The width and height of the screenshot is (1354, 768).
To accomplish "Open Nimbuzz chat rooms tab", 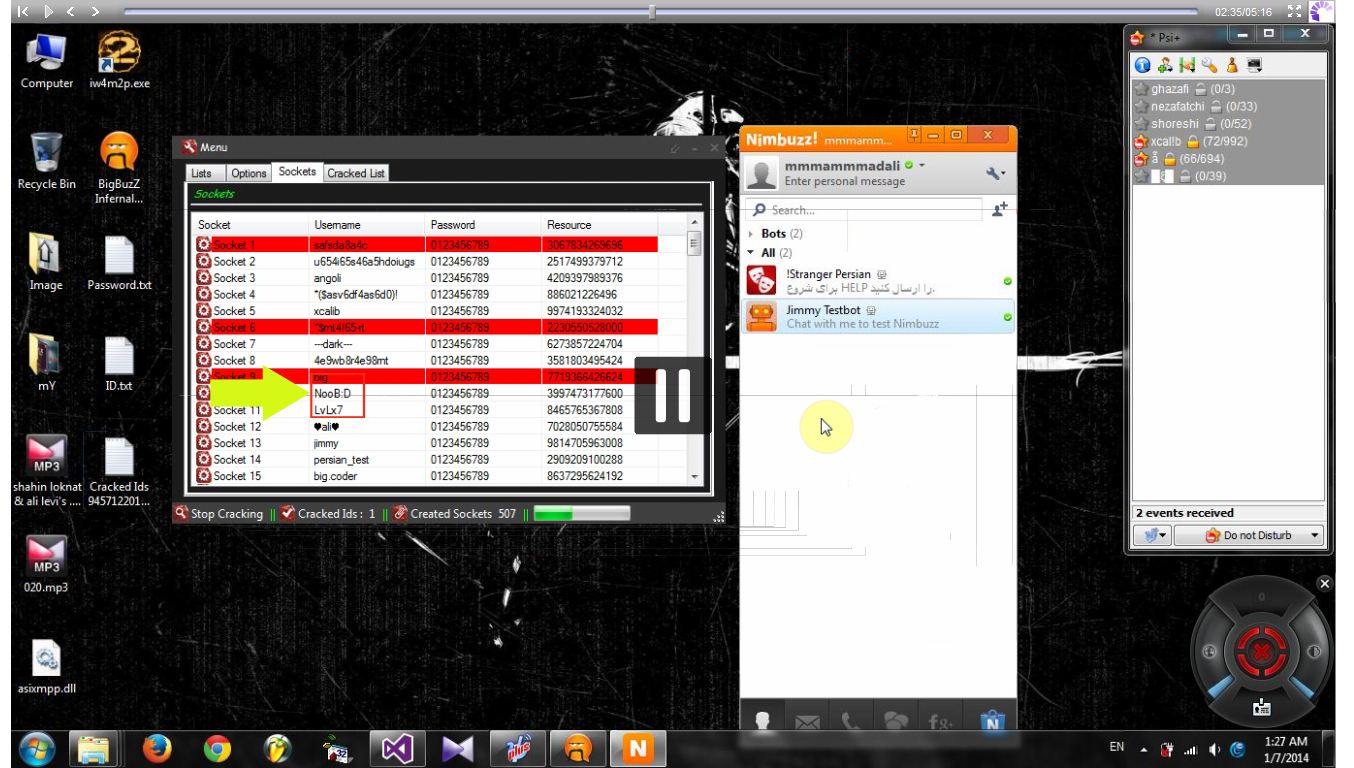I will click(x=895, y=720).
